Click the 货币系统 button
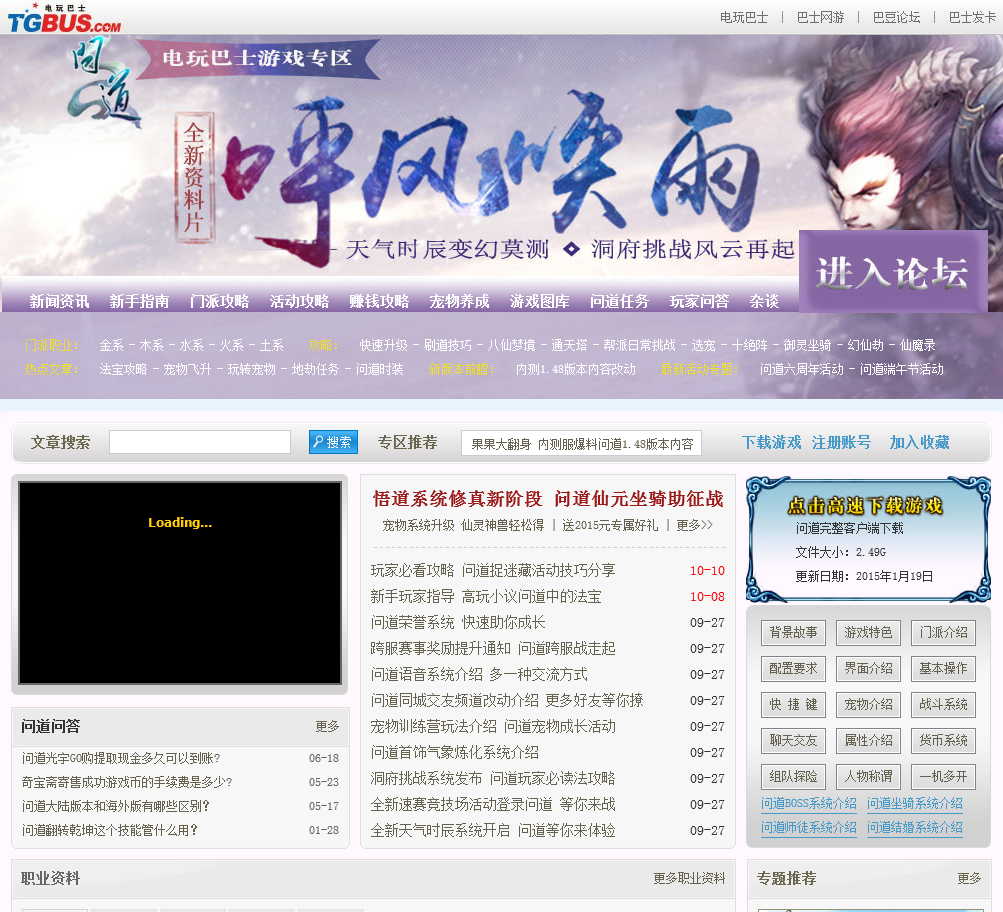The image size is (1003, 912). point(944,741)
